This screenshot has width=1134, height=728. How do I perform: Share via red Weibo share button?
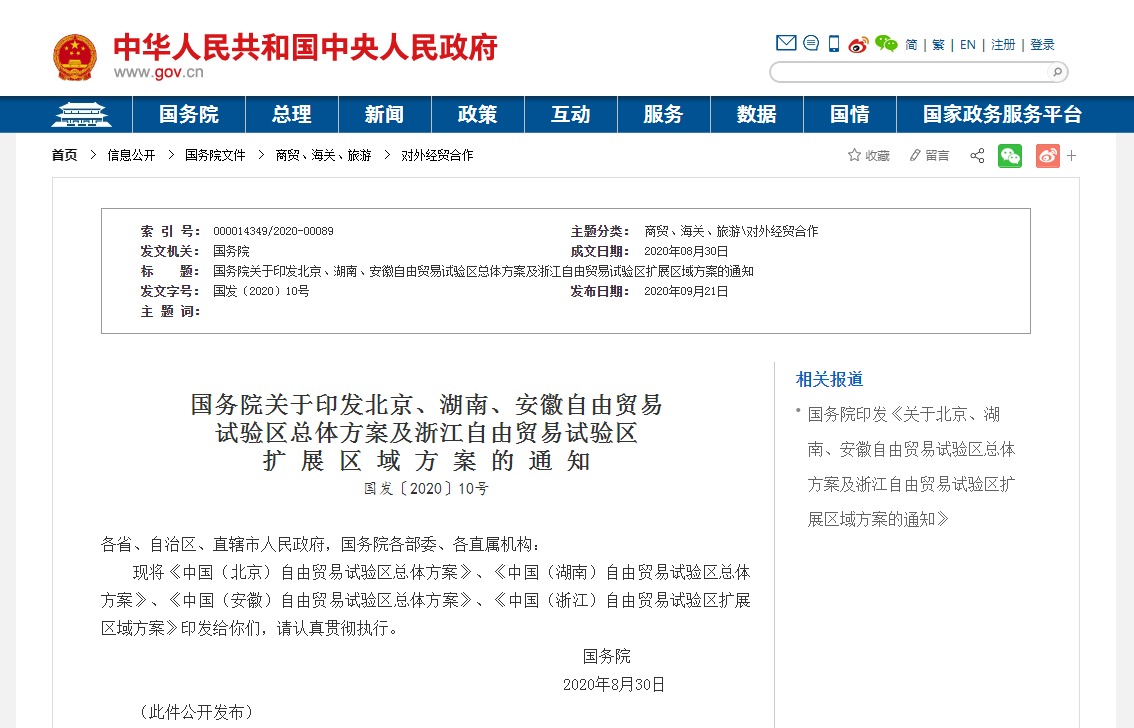(x=1047, y=156)
